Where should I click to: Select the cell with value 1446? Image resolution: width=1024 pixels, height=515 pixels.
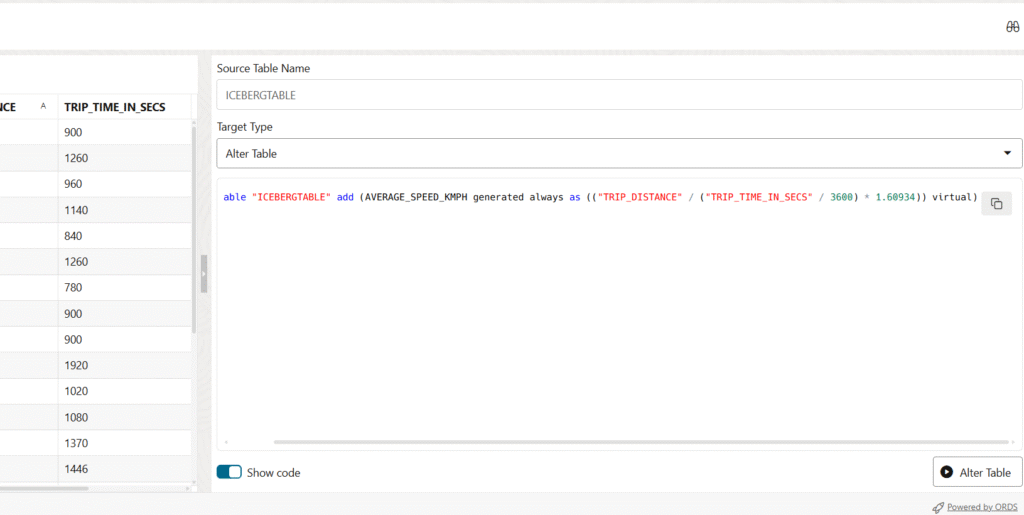point(123,469)
